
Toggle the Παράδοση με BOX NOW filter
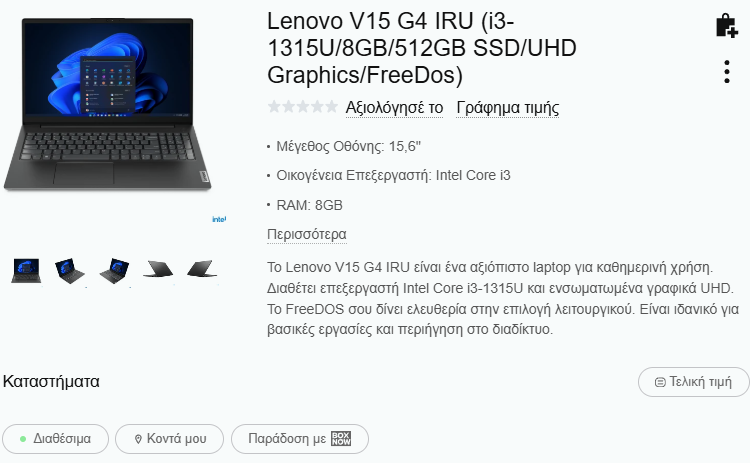pyautogui.click(x=300, y=439)
